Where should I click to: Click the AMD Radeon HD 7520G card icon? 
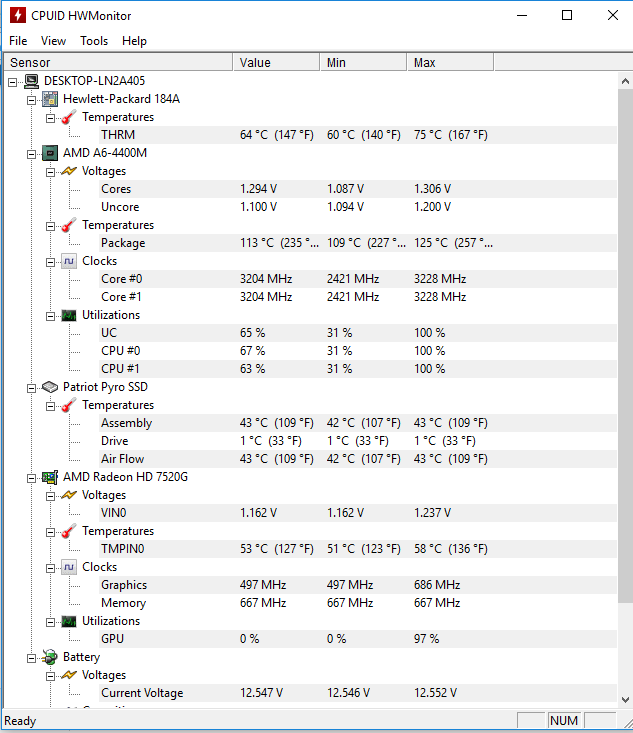tap(50, 477)
